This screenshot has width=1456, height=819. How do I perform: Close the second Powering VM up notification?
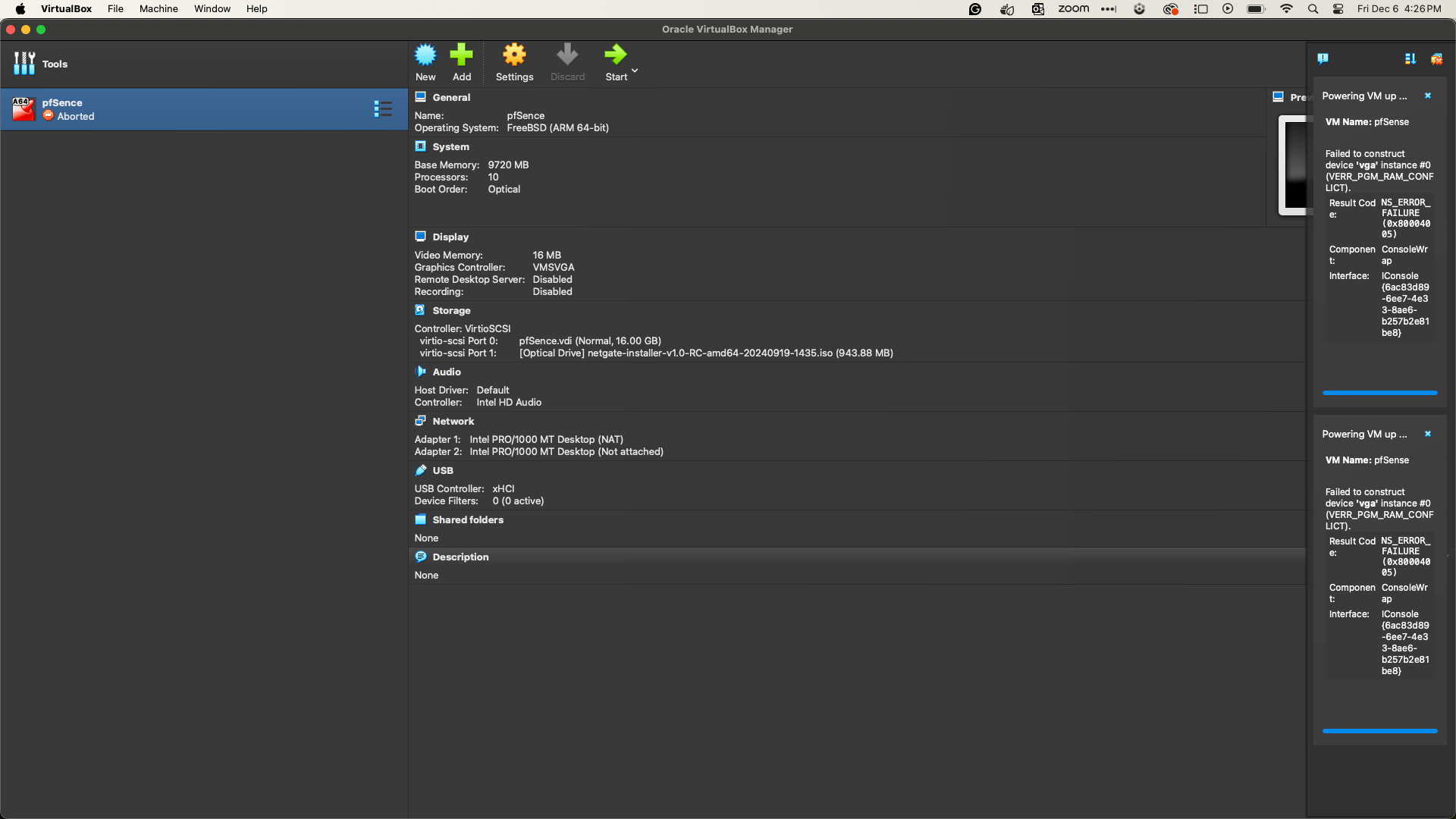(x=1428, y=434)
